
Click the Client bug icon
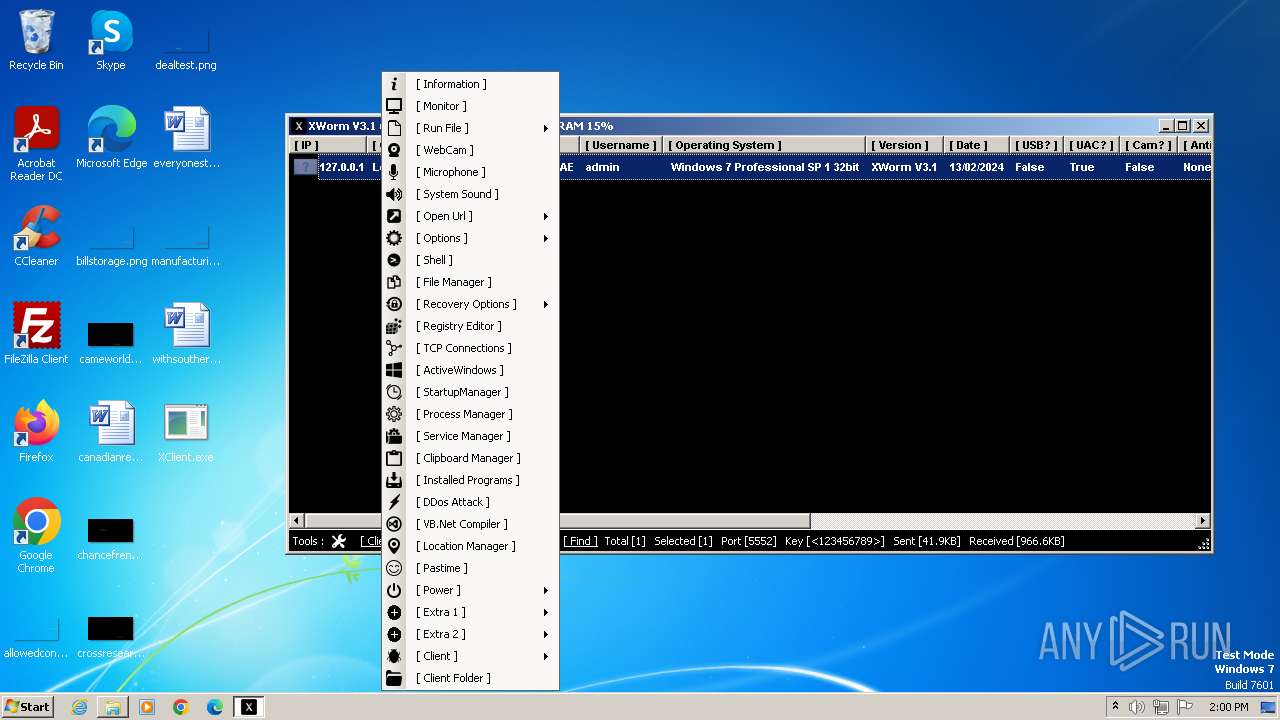pos(394,656)
